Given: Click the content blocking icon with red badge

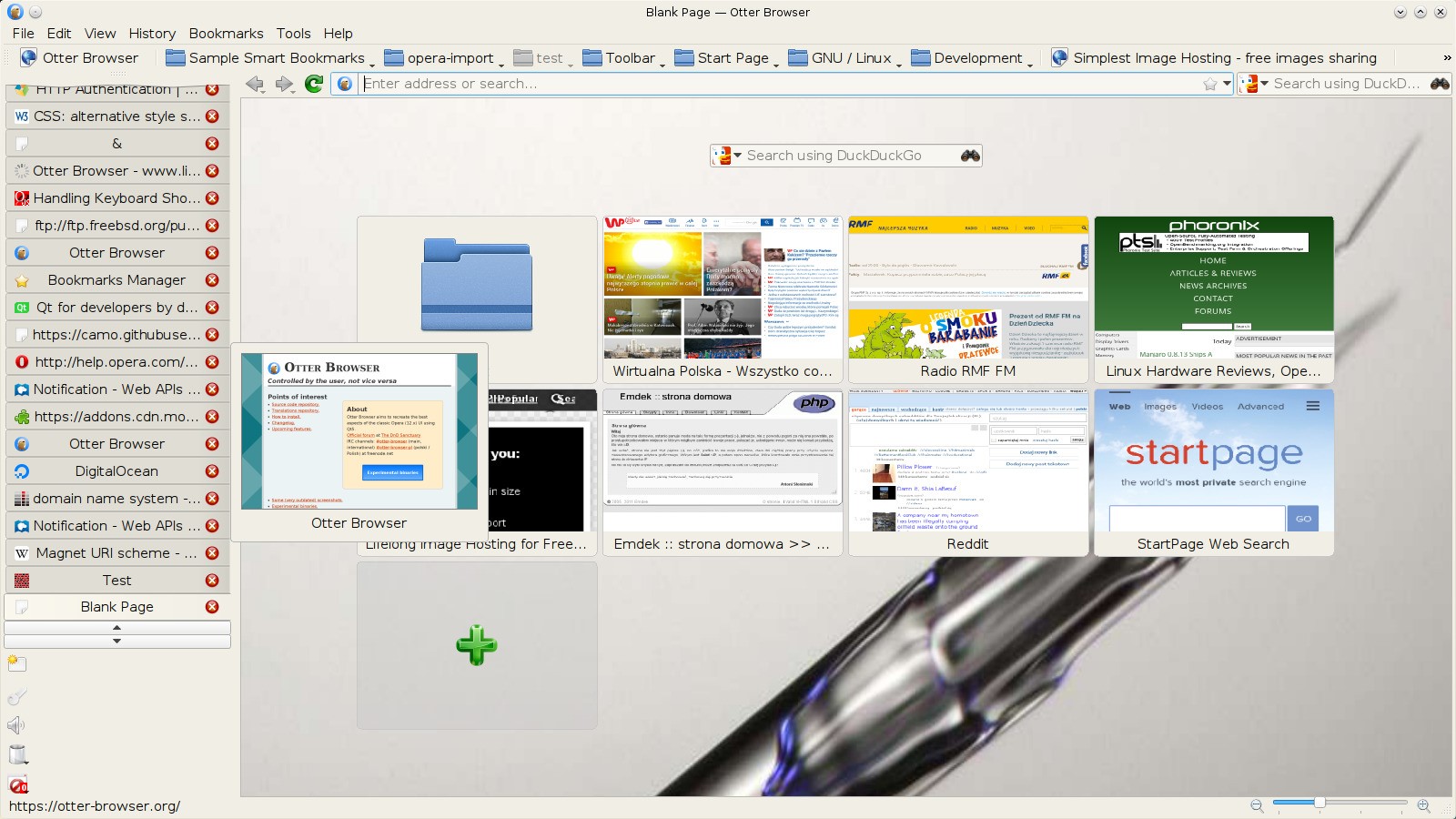Looking at the screenshot, I should coord(17,784).
